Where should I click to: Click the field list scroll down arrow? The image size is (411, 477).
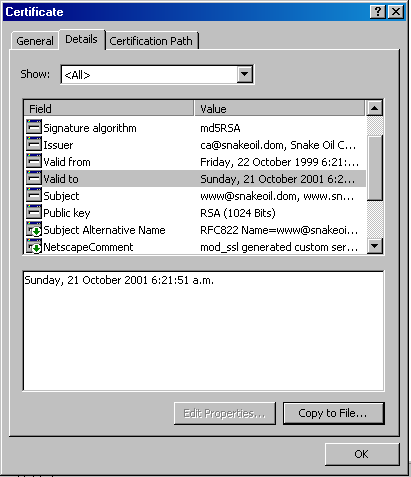(x=374, y=246)
